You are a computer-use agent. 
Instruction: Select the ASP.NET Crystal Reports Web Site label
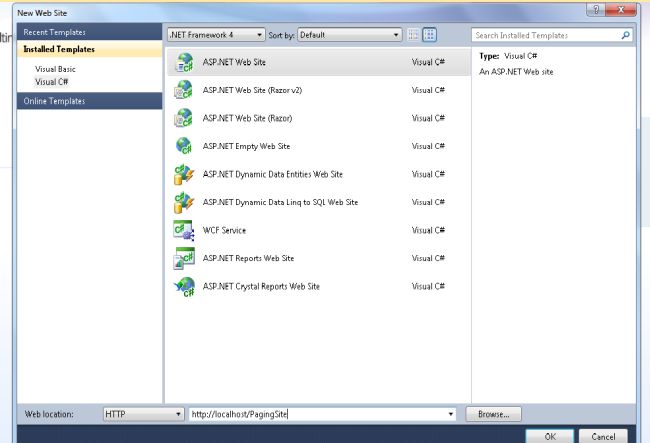click(x=261, y=286)
